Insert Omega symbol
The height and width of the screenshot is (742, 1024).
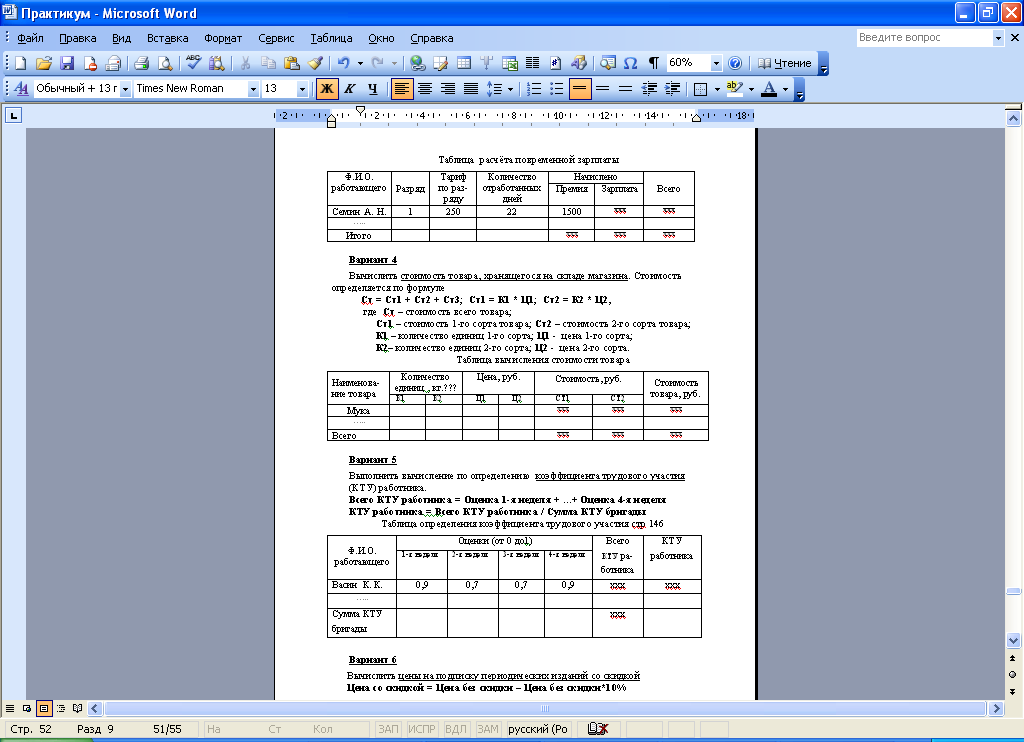click(x=630, y=63)
